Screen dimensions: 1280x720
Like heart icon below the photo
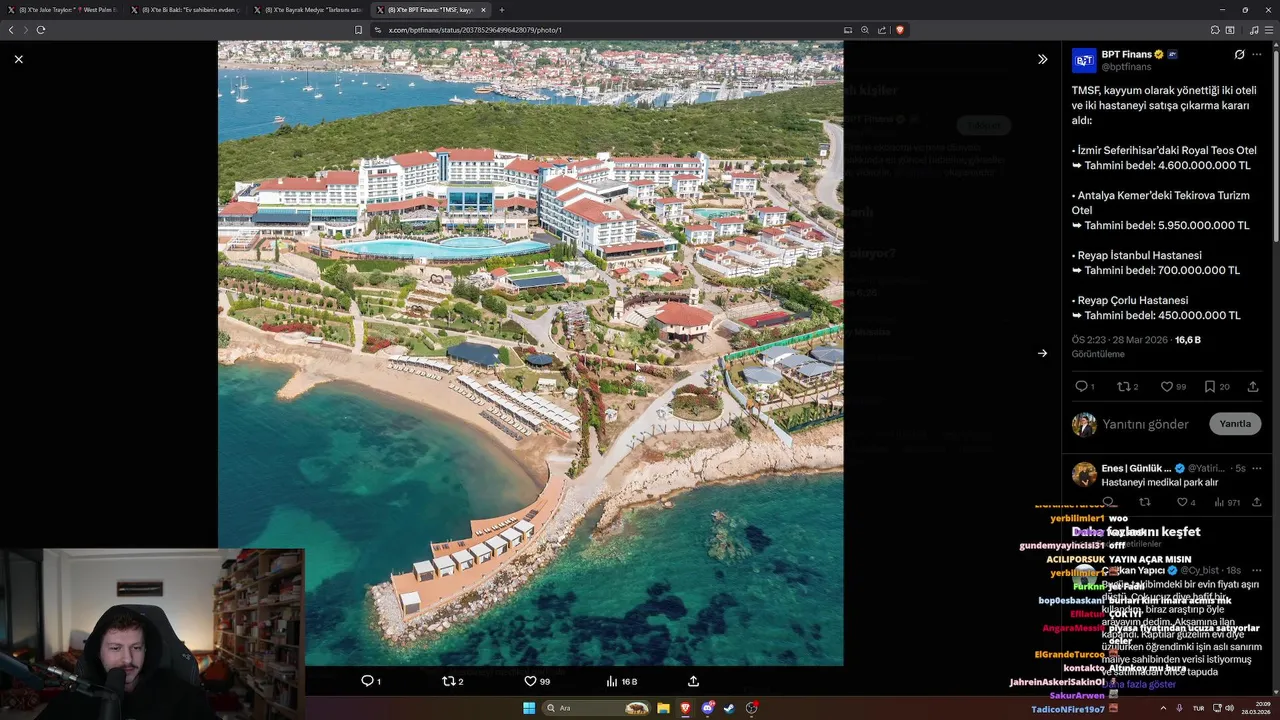click(537, 681)
